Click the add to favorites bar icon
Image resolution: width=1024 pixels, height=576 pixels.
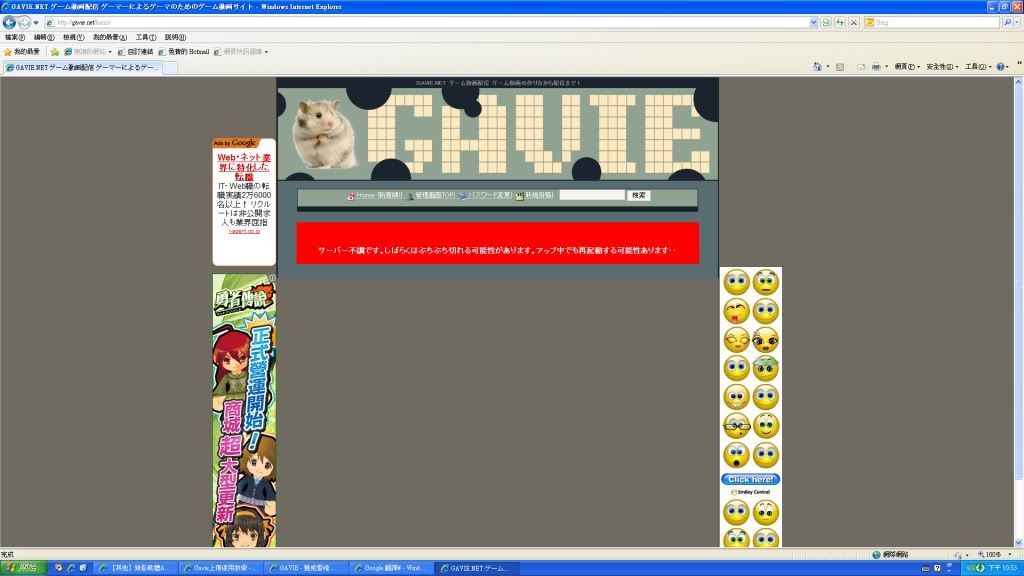point(55,52)
